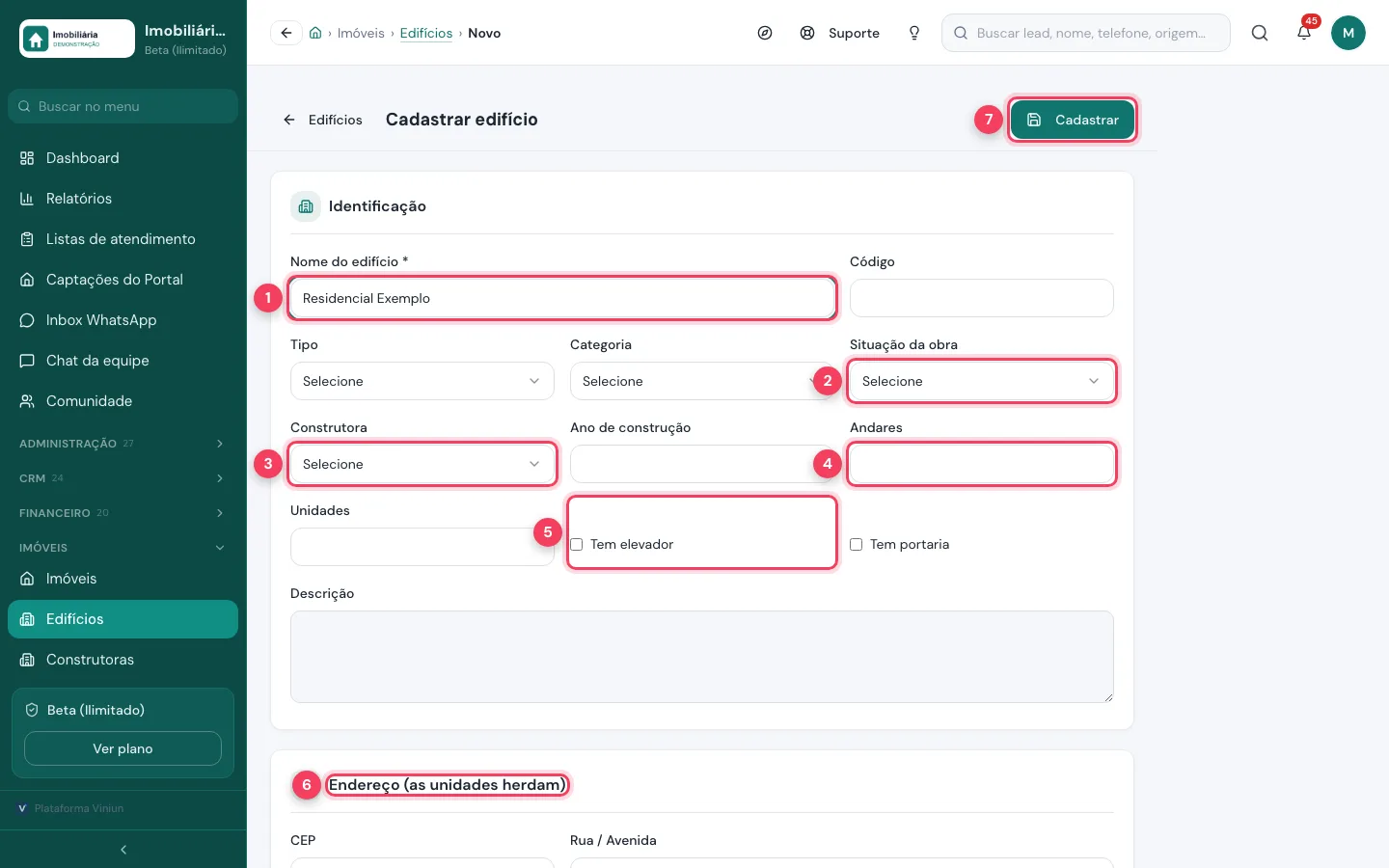Follow the Edifícios breadcrumb link
Image resolution: width=1389 pixels, height=868 pixels.
(x=426, y=33)
